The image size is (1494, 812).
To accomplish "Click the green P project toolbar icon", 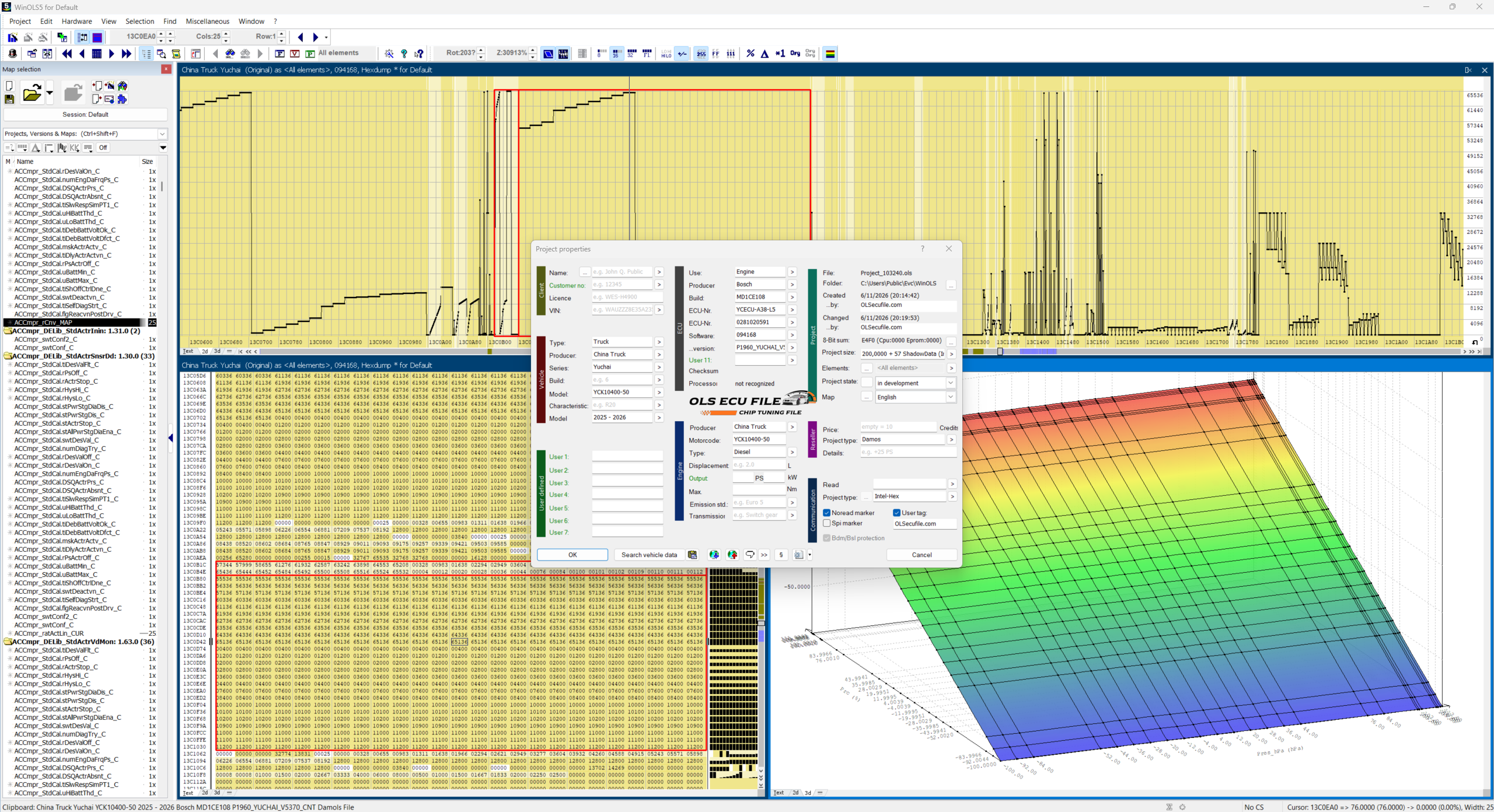I will [310, 54].
